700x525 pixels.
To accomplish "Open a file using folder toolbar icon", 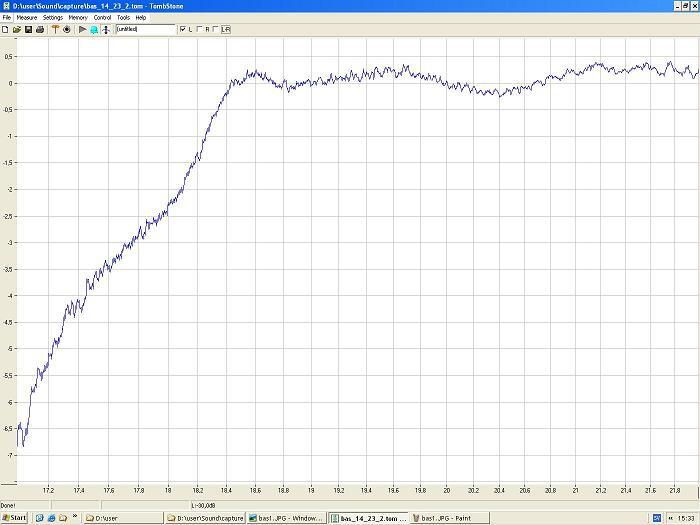I will click(x=17, y=29).
